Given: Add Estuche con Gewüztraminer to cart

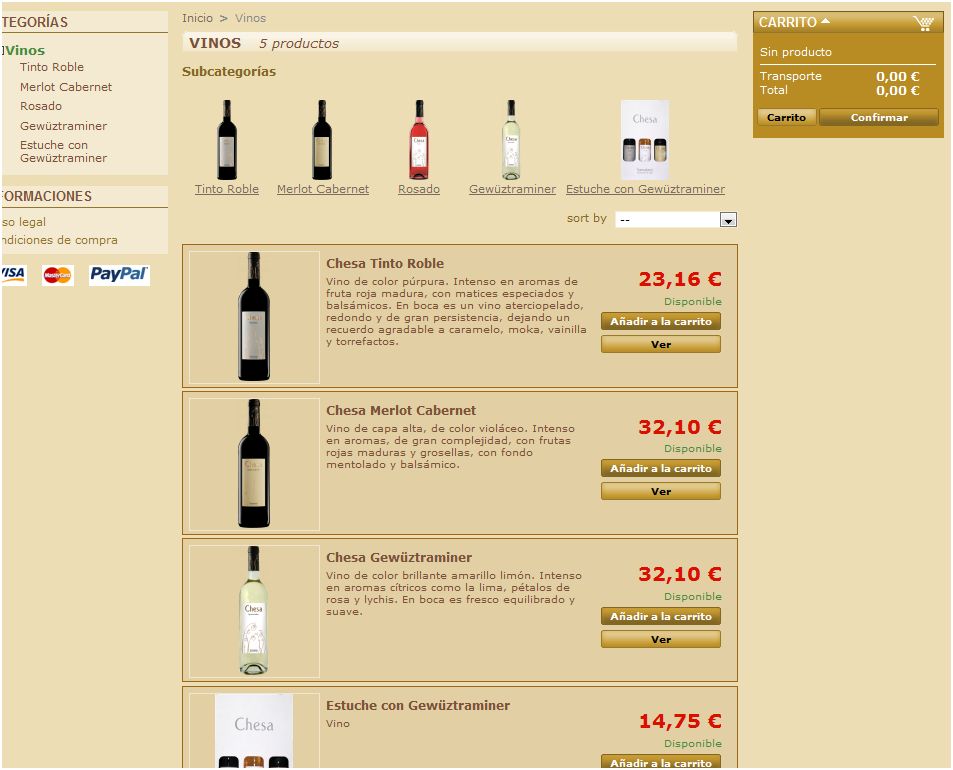Looking at the screenshot, I should [661, 762].
